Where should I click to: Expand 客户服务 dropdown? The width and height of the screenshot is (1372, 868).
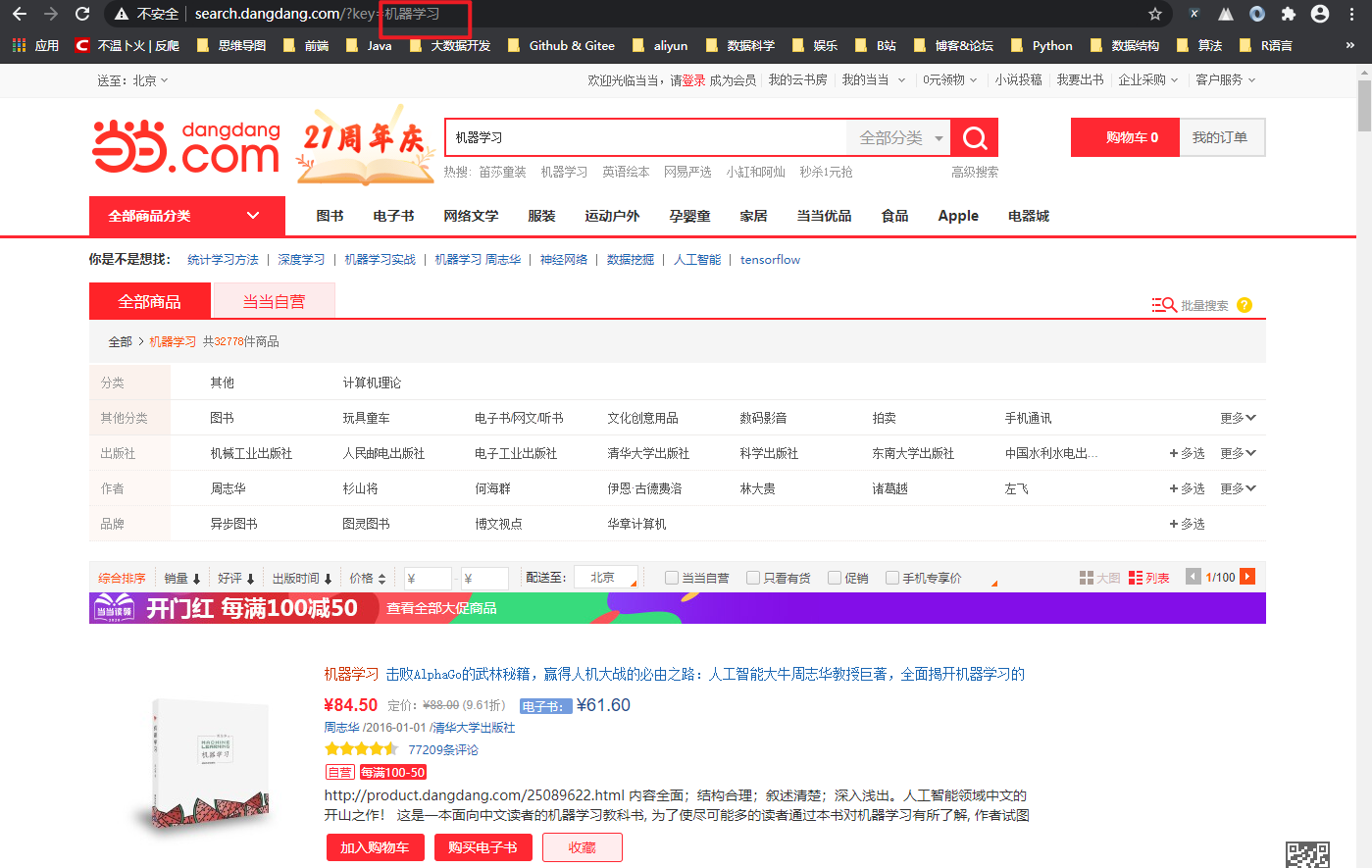tap(1226, 80)
